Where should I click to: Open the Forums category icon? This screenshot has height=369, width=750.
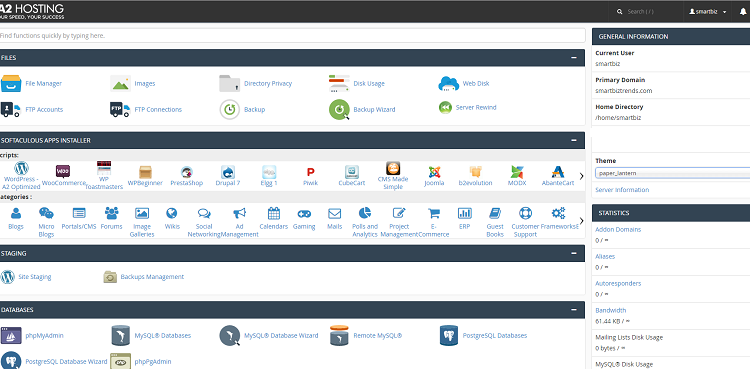[111, 213]
